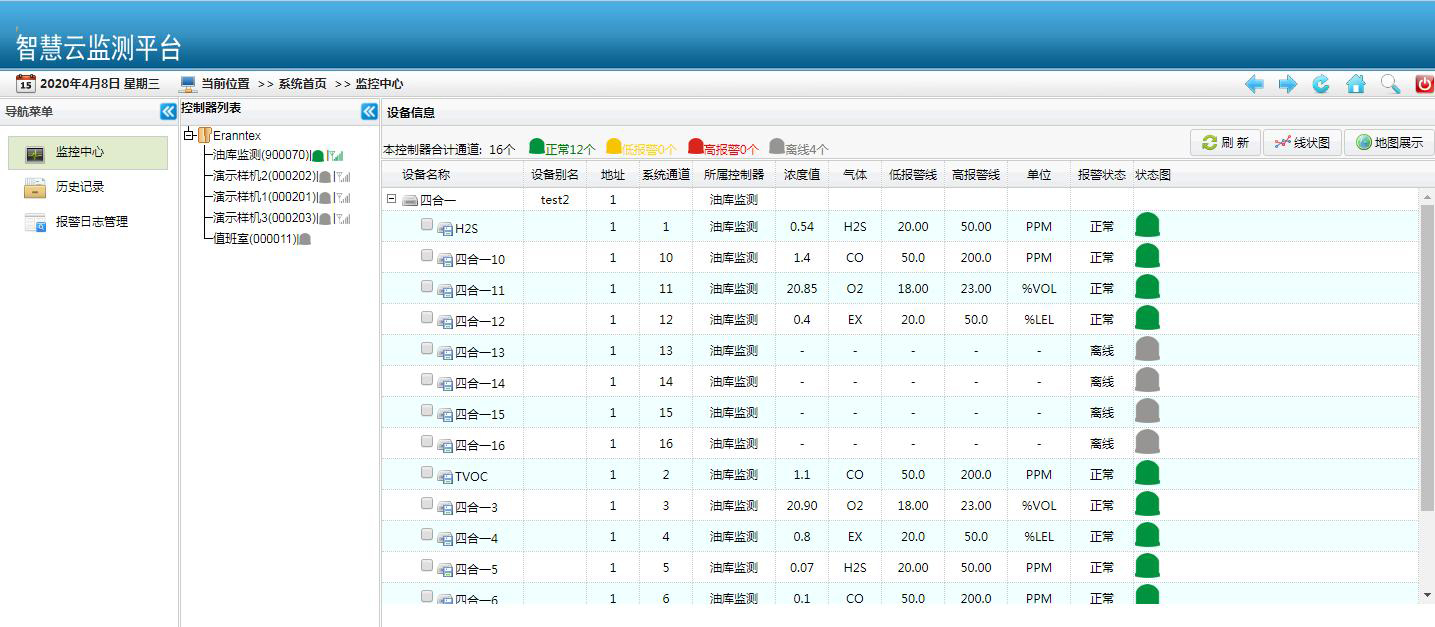Tick the checkbox for 四合一10

[x=427, y=256]
